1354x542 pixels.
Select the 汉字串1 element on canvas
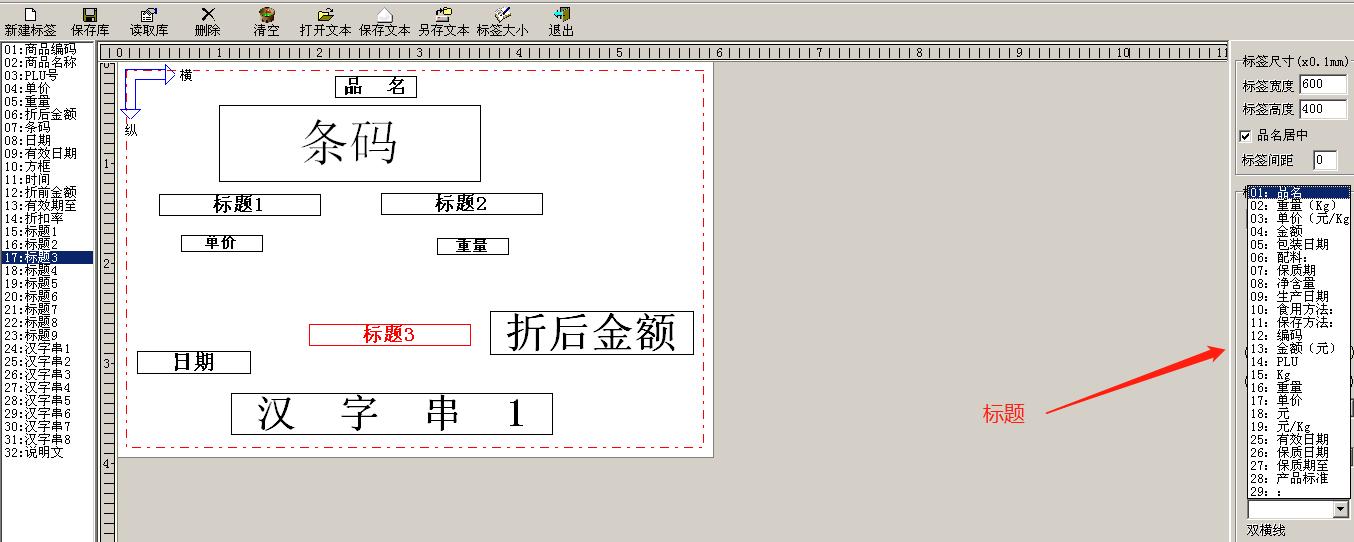coord(392,414)
